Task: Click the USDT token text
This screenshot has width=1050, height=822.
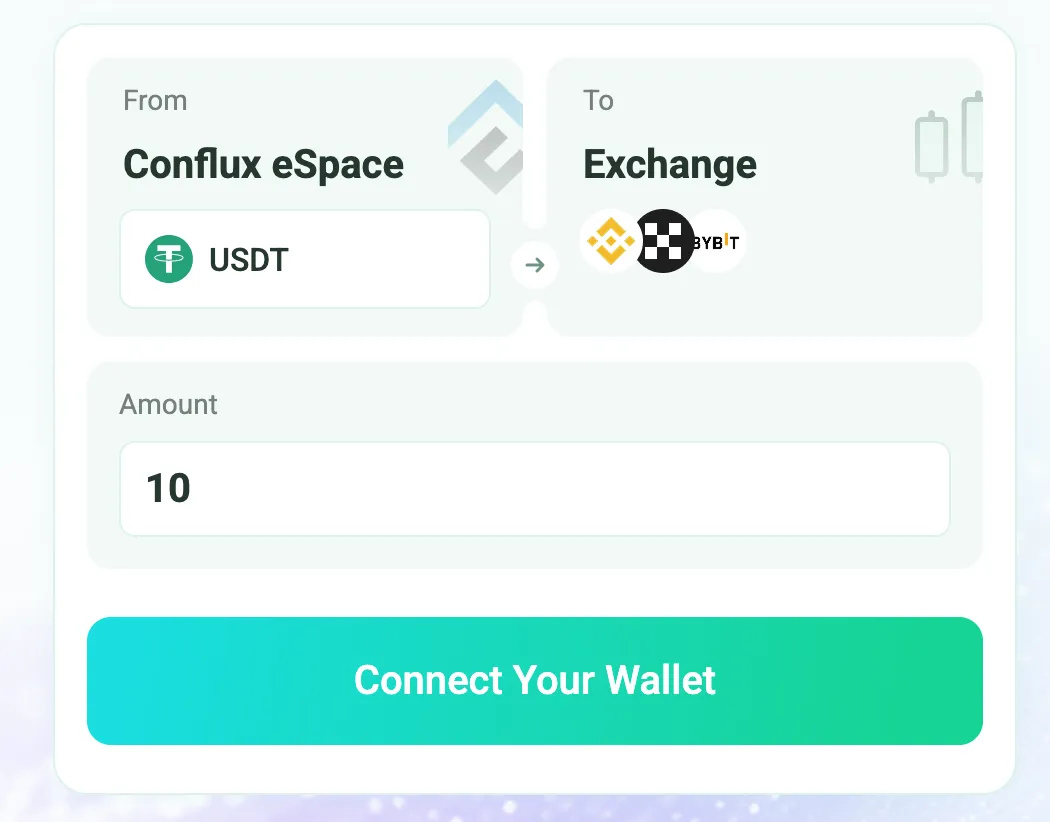Action: [248, 260]
